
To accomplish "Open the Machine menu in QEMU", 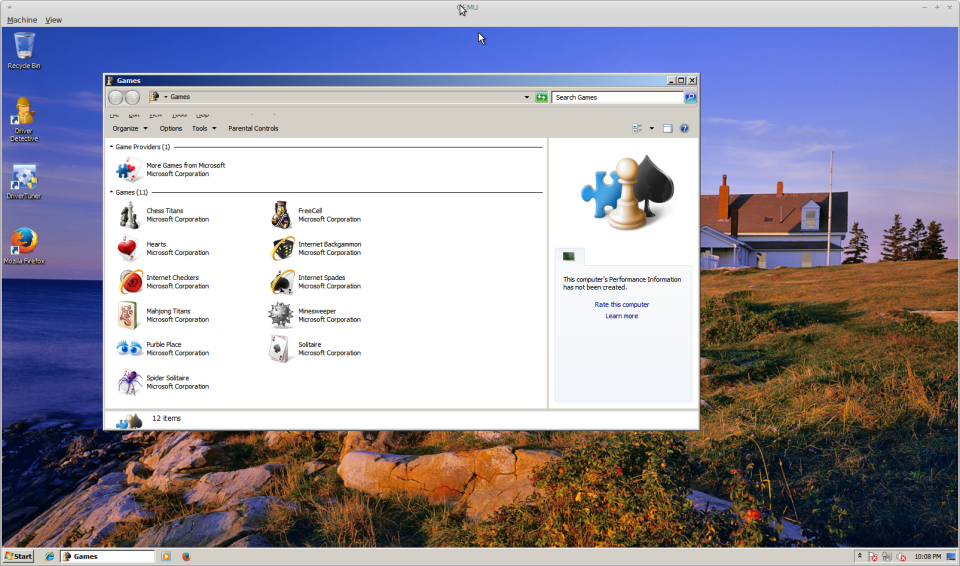I will click(22, 20).
